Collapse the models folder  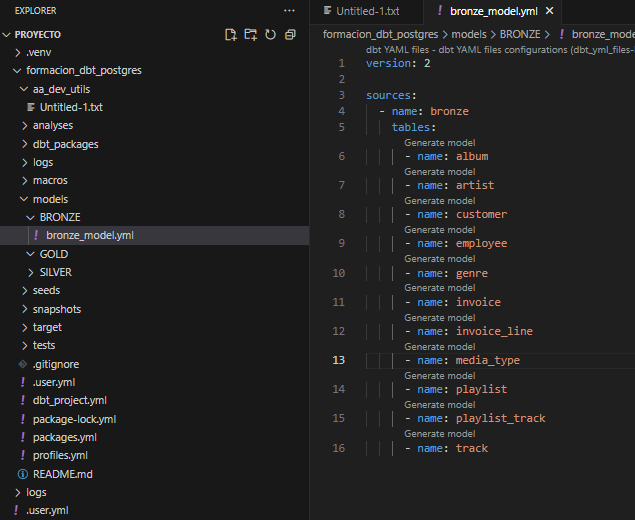[50, 199]
